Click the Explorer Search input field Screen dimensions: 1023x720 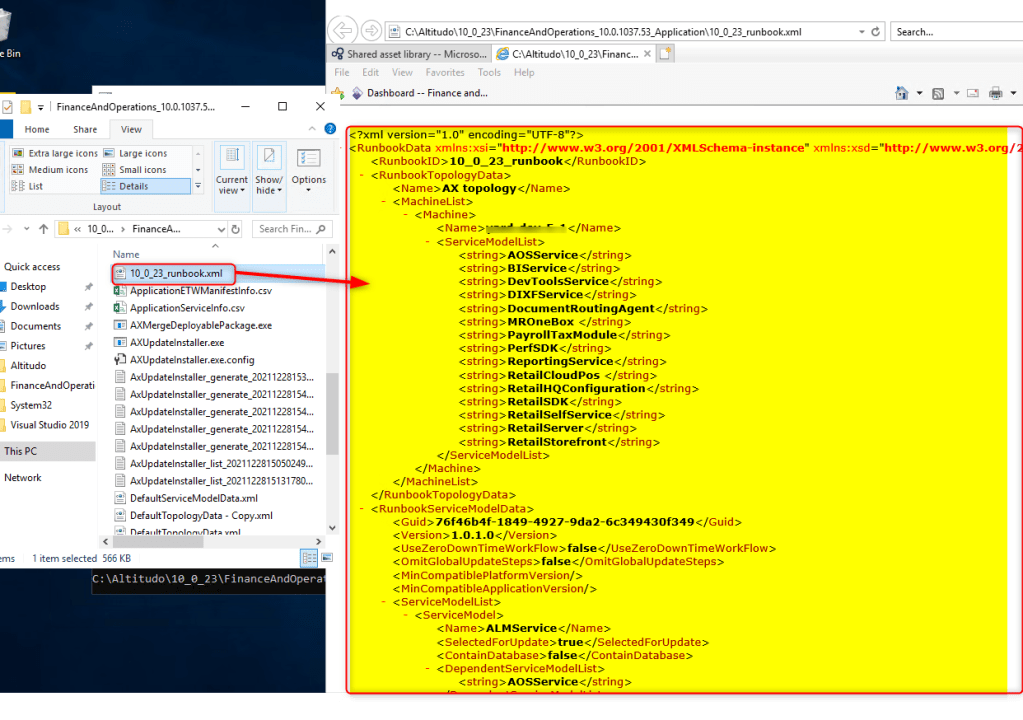click(285, 229)
